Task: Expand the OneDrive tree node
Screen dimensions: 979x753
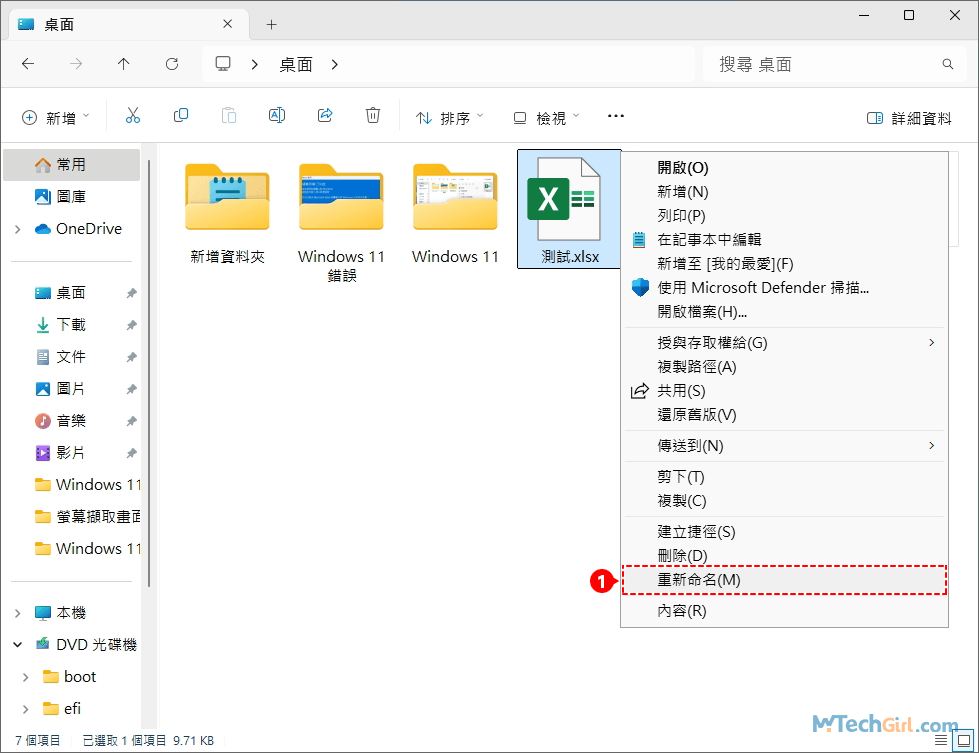Action: coord(18,229)
